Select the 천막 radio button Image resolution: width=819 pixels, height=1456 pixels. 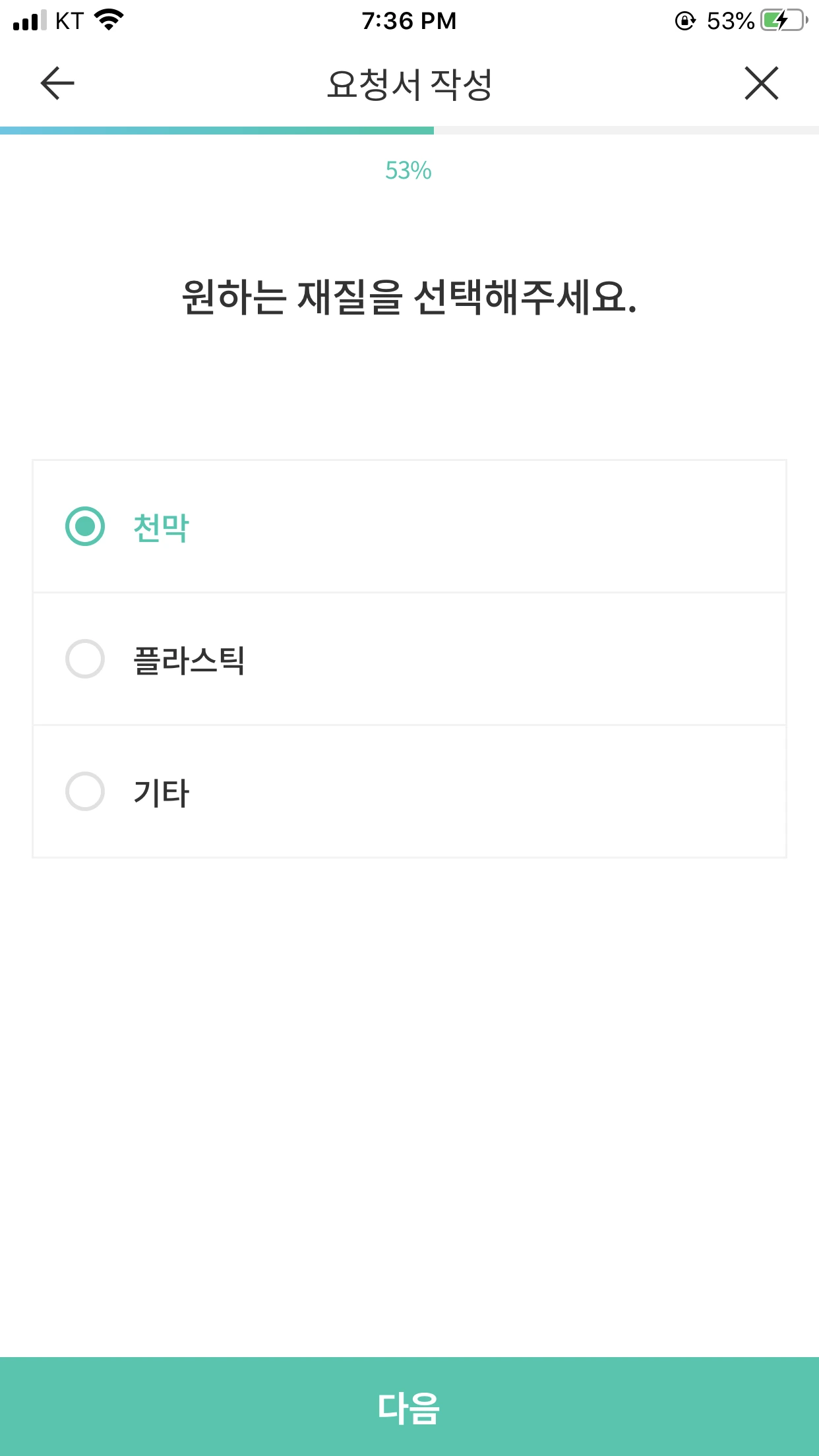(x=85, y=526)
